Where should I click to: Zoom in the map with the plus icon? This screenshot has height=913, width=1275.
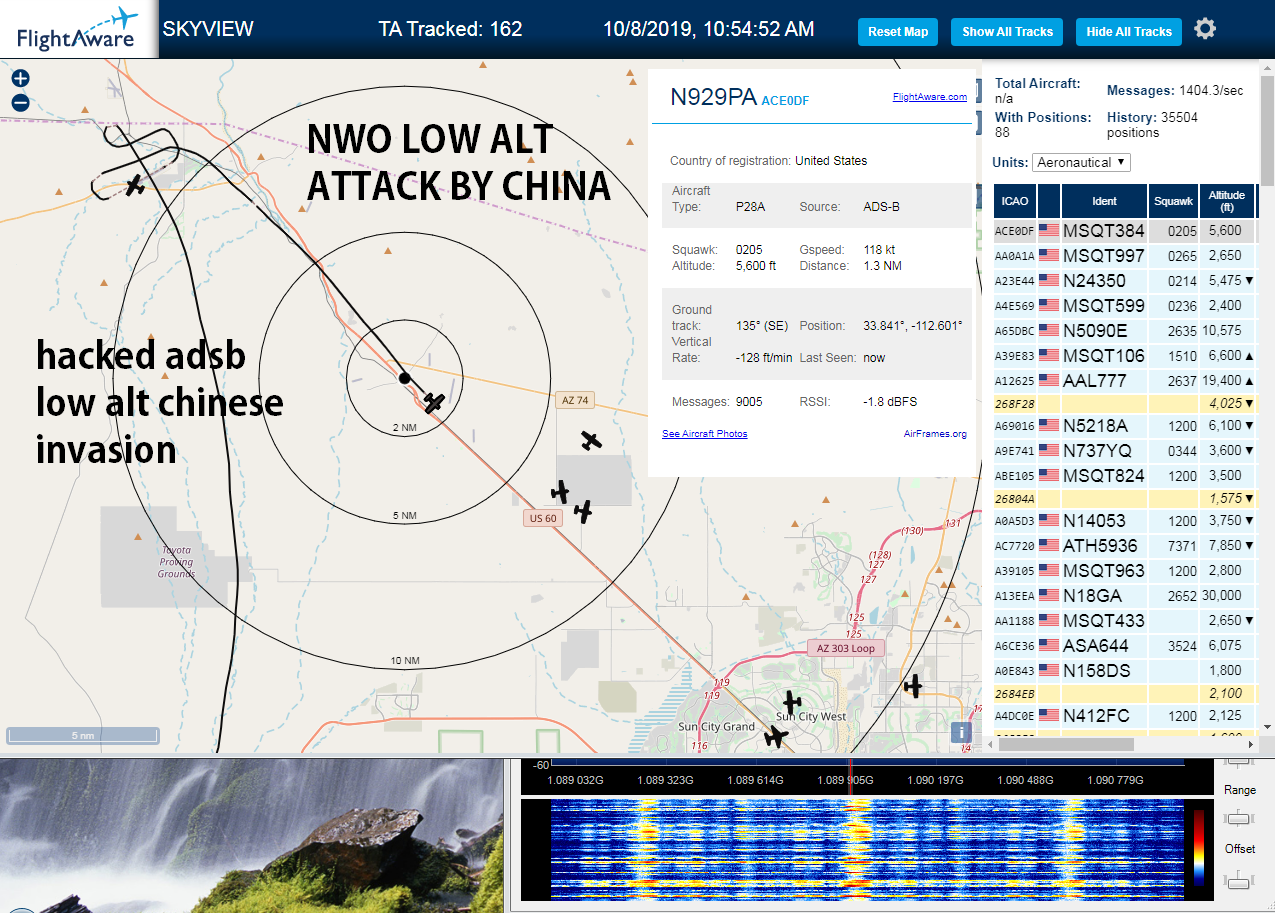[x=20, y=78]
